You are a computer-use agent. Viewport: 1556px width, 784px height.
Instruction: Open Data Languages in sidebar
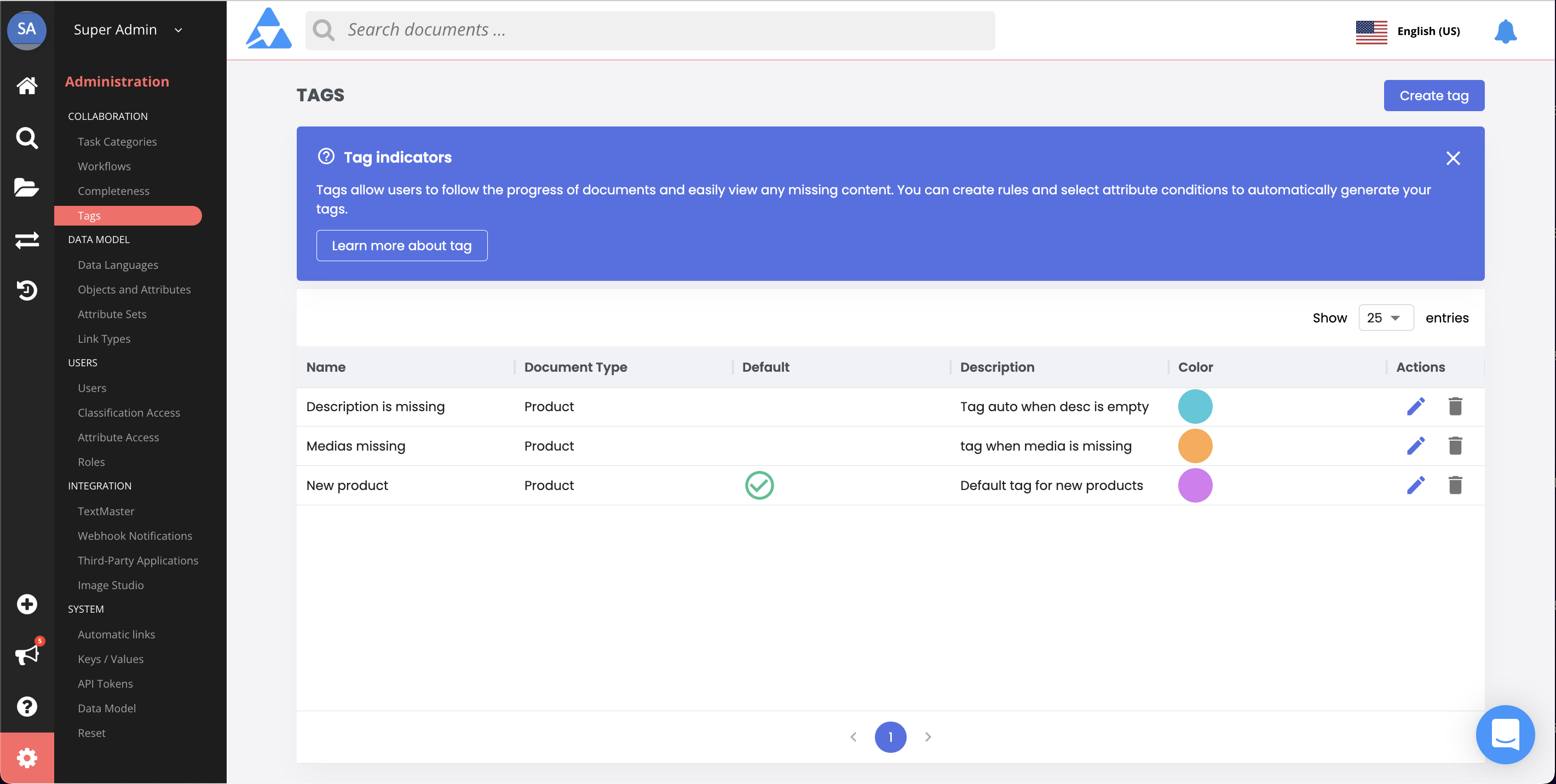coord(118,264)
